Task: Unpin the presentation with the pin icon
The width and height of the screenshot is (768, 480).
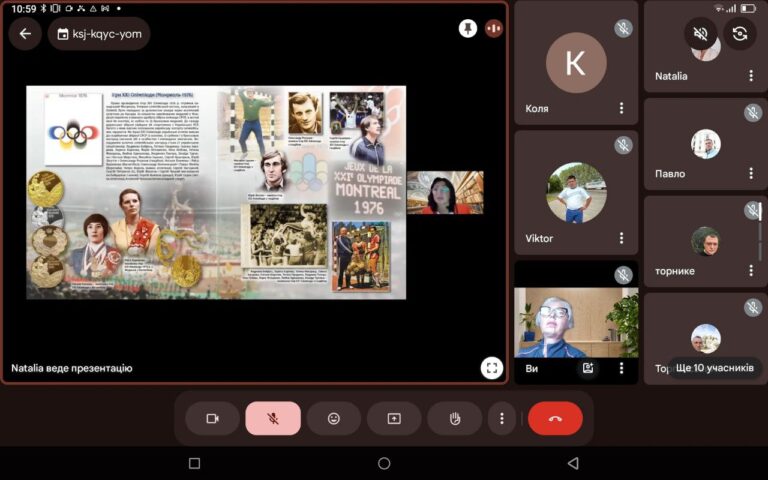Action: 468,28
